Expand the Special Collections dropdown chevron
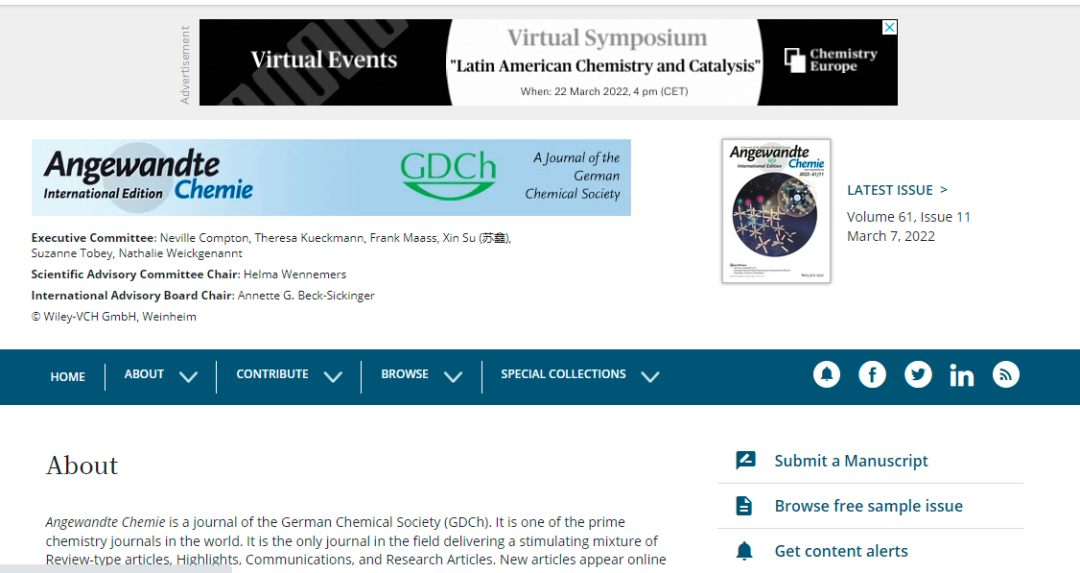The image size is (1080, 573). point(650,377)
